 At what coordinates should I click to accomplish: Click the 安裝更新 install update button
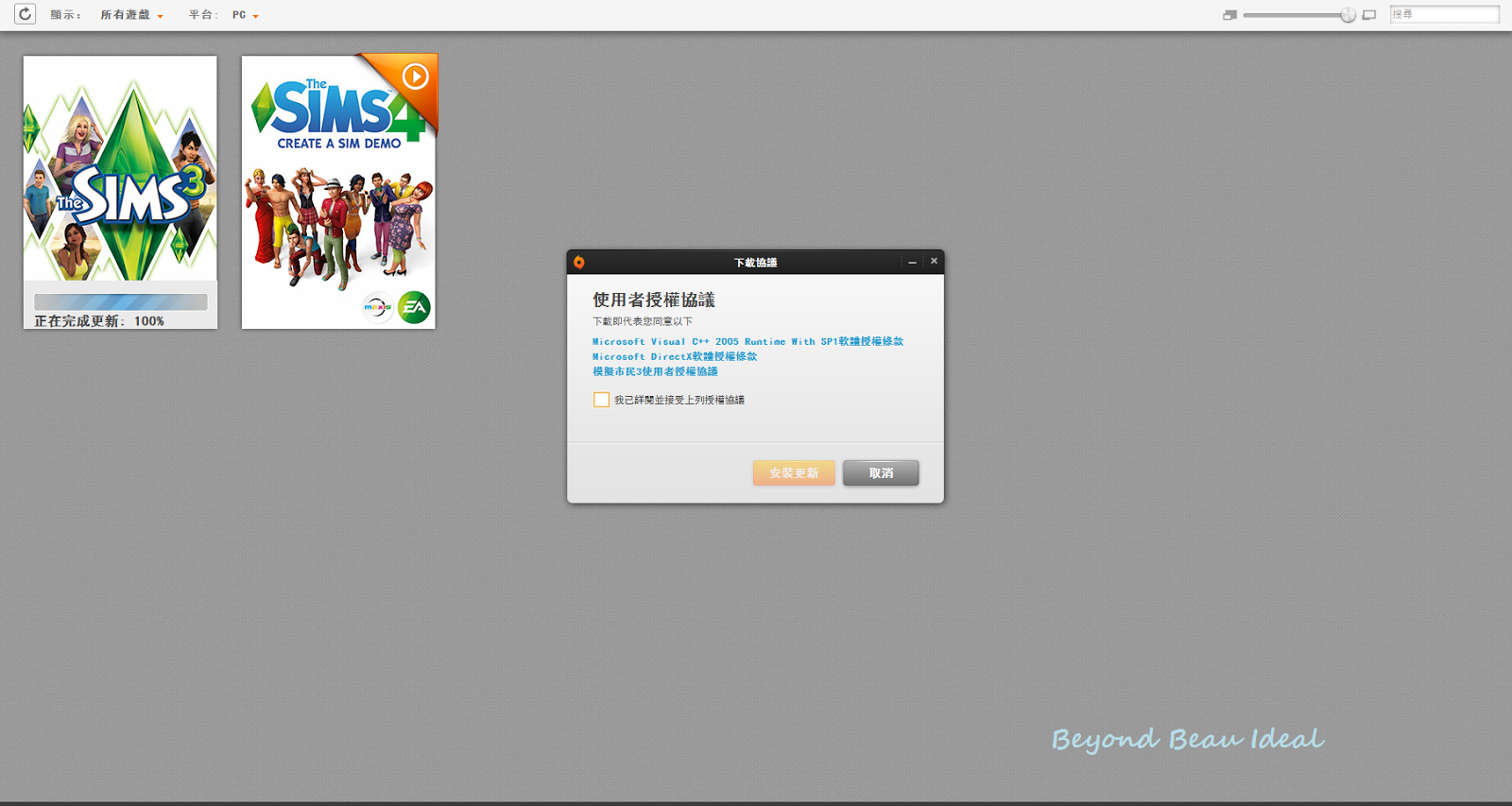click(x=794, y=472)
